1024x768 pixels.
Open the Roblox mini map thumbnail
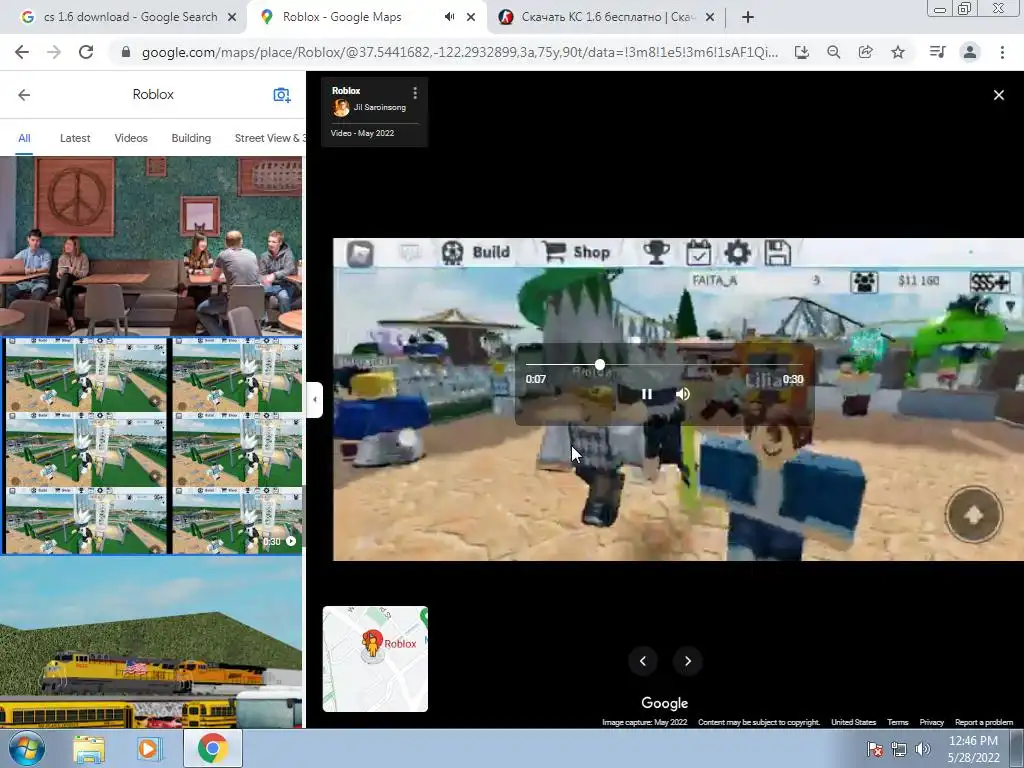pos(376,659)
